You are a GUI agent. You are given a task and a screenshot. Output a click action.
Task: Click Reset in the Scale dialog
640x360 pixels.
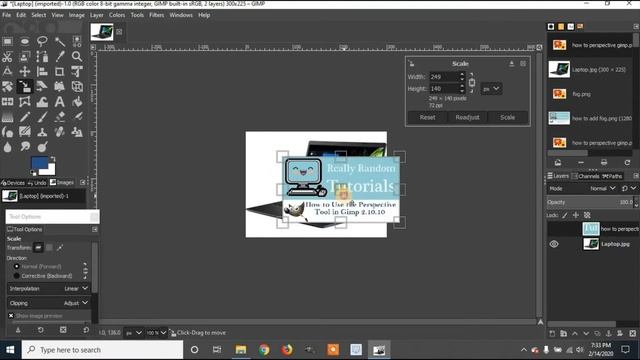pyautogui.click(x=427, y=117)
